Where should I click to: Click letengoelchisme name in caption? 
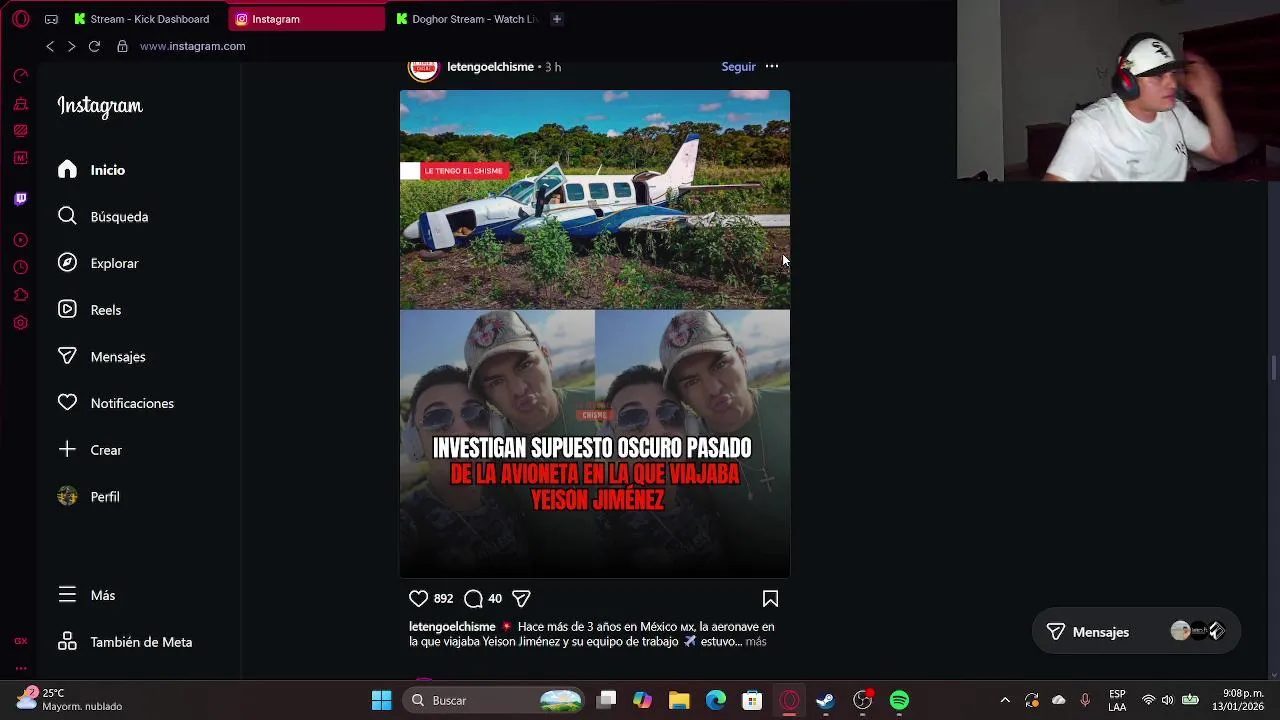pos(452,627)
